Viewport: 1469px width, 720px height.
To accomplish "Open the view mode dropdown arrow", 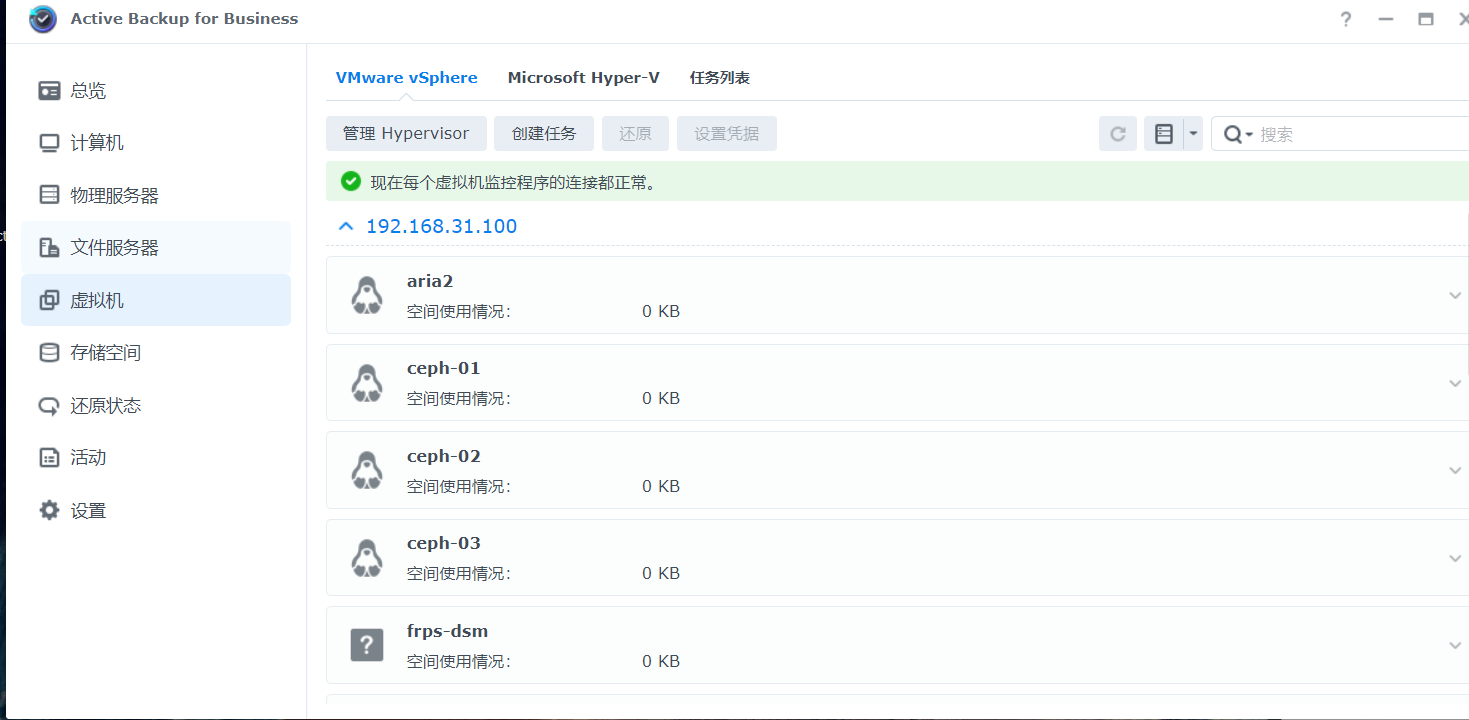I will pyautogui.click(x=1193, y=134).
